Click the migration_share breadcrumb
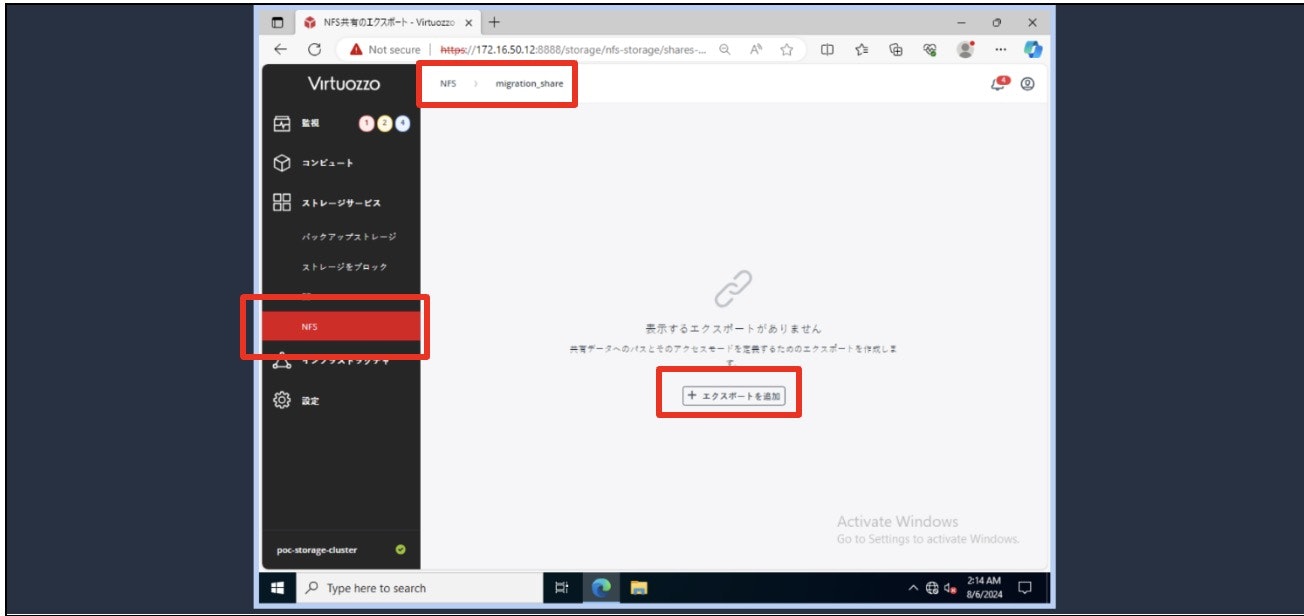 coord(529,84)
